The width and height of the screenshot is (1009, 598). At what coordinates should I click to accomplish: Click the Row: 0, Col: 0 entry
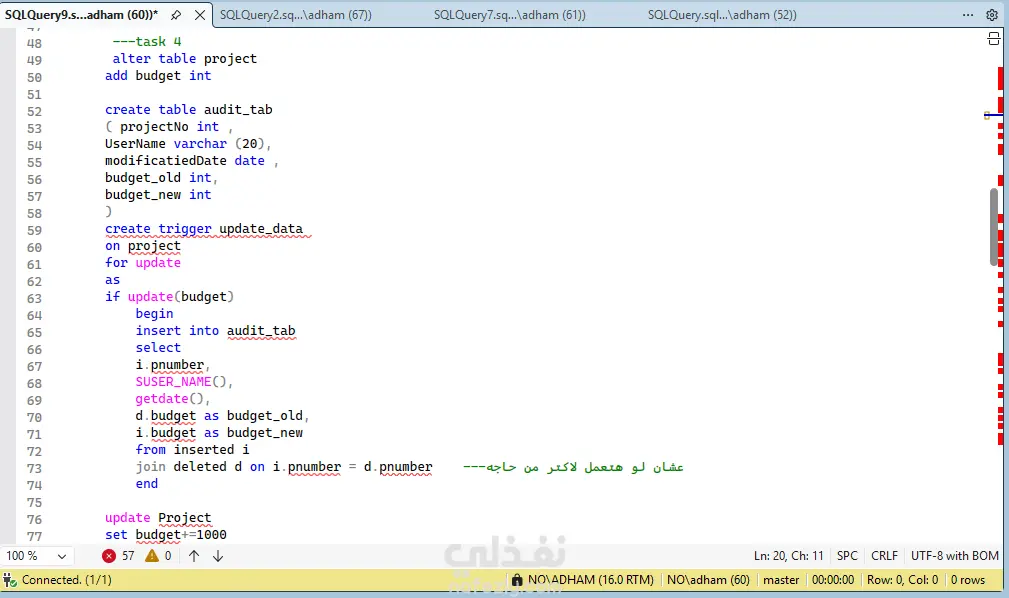click(x=902, y=580)
